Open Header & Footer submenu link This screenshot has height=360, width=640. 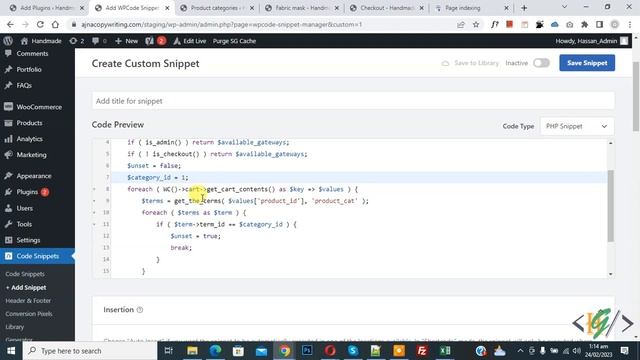point(28,300)
